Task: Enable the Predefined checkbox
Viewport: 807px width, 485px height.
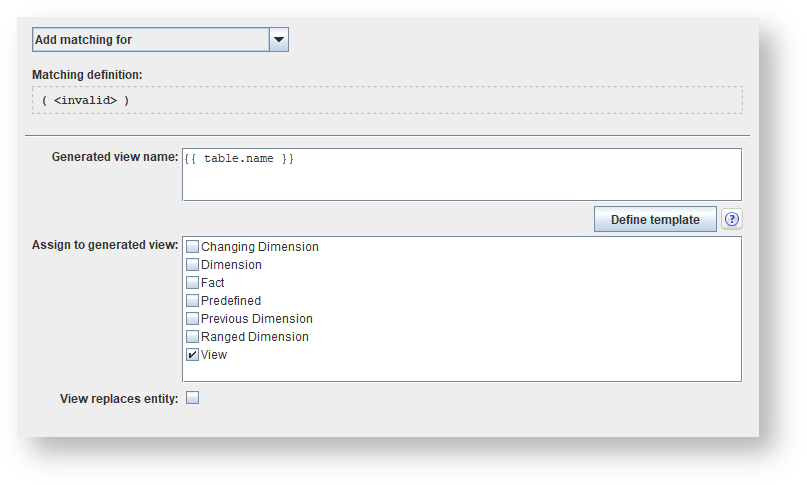Action: tap(193, 301)
